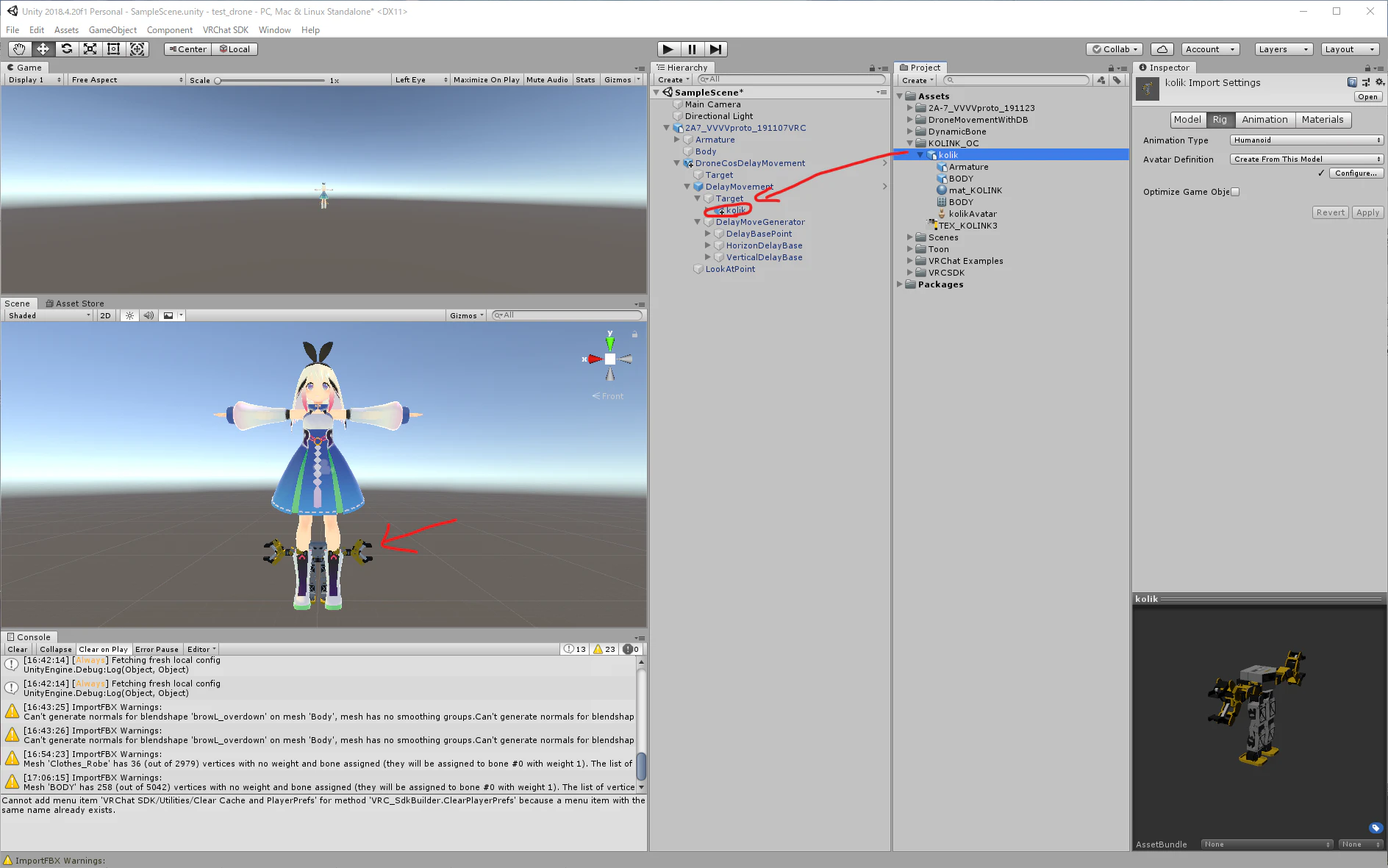Toggle the Inspector panel lock icon

click(1367, 68)
